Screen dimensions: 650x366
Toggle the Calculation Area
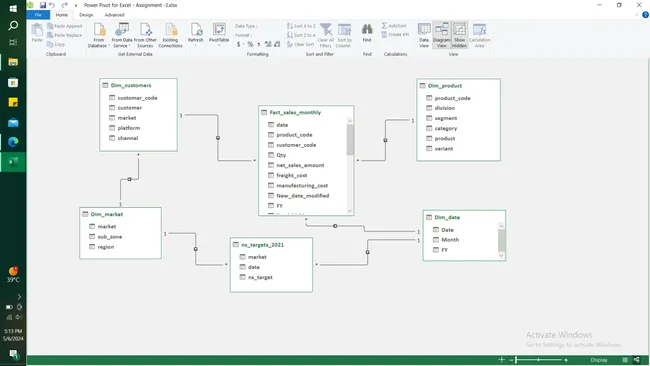click(480, 35)
